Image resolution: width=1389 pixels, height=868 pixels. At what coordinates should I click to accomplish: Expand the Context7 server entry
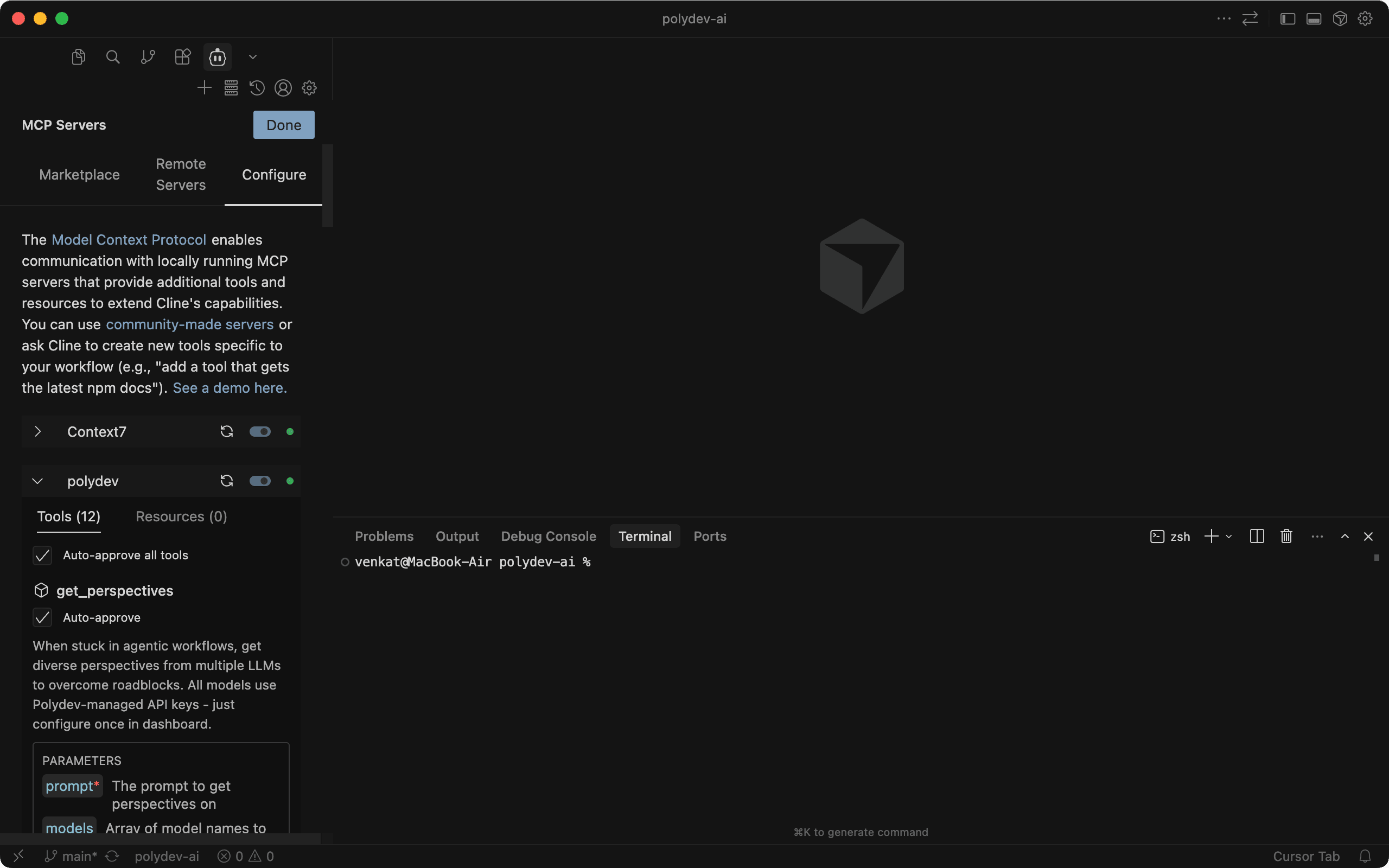[x=38, y=432]
